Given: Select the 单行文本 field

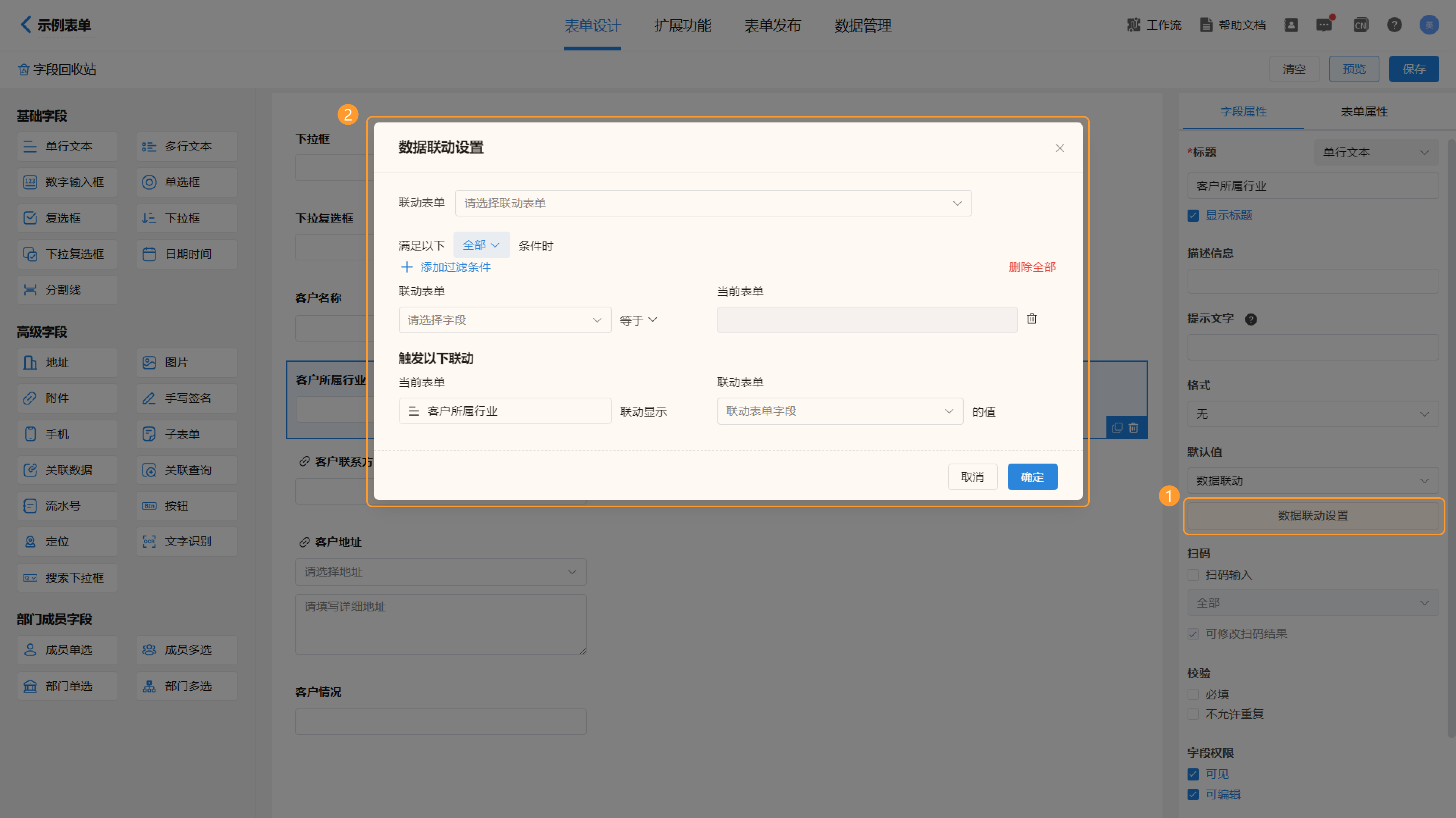Looking at the screenshot, I should click(x=67, y=146).
